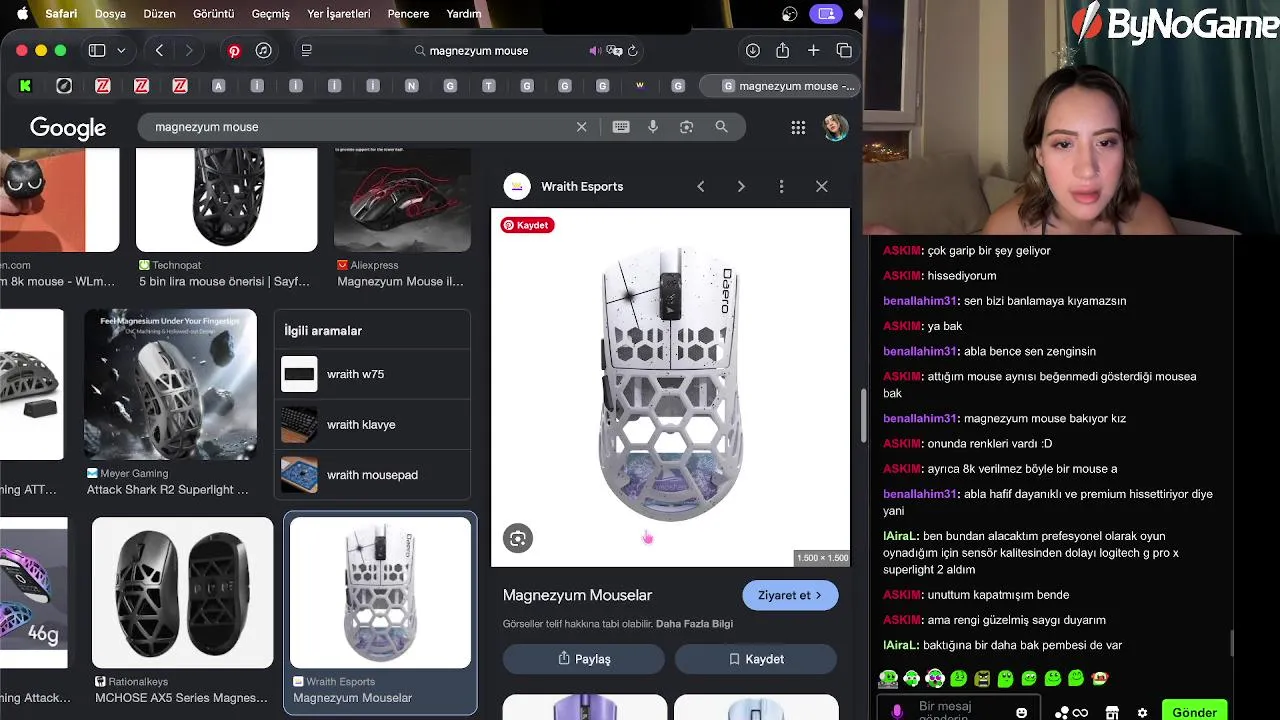Click the Paylaş share button
The width and height of the screenshot is (1280, 720).
[x=584, y=659]
